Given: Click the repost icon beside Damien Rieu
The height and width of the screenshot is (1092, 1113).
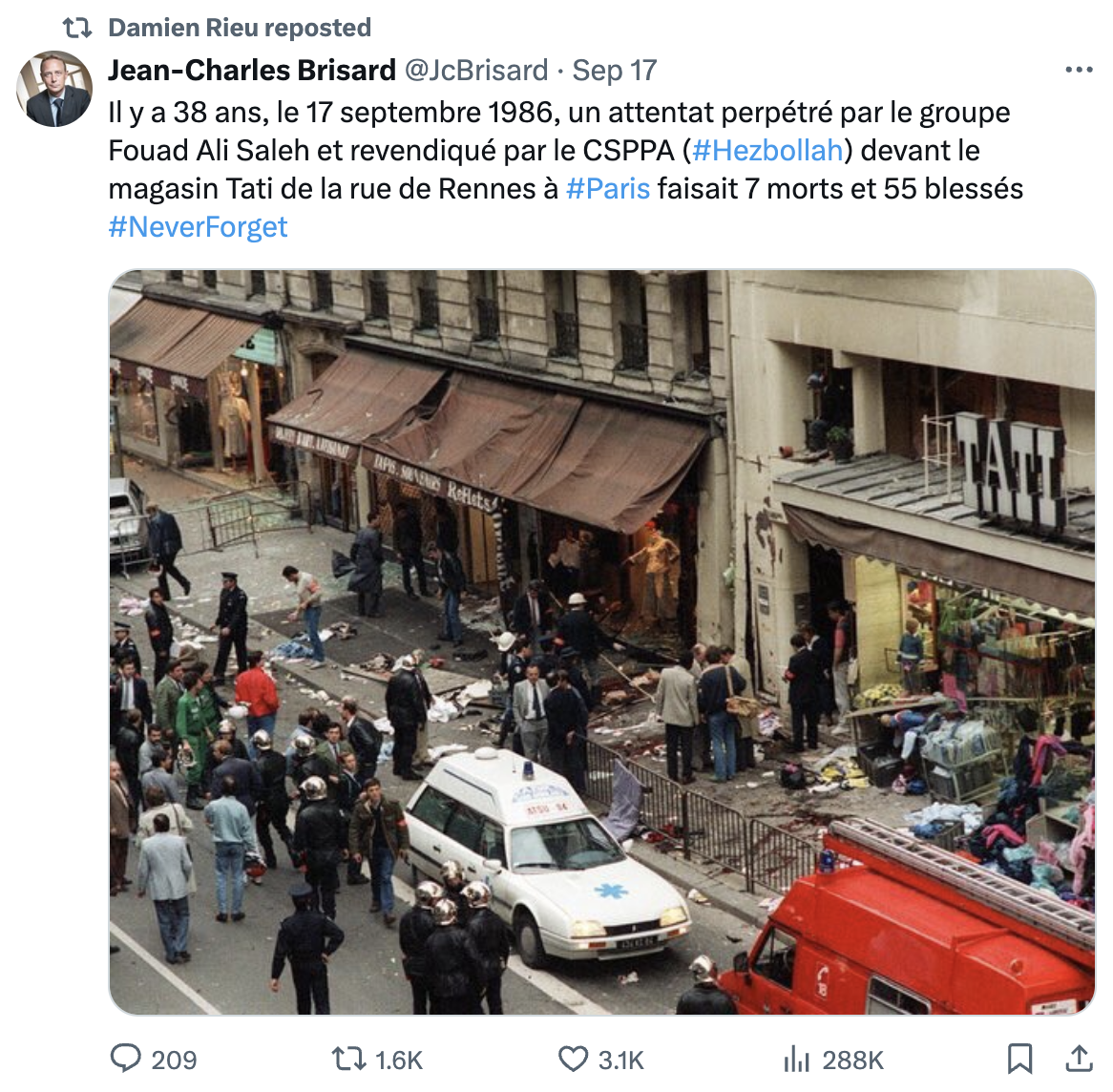Looking at the screenshot, I should [76, 28].
